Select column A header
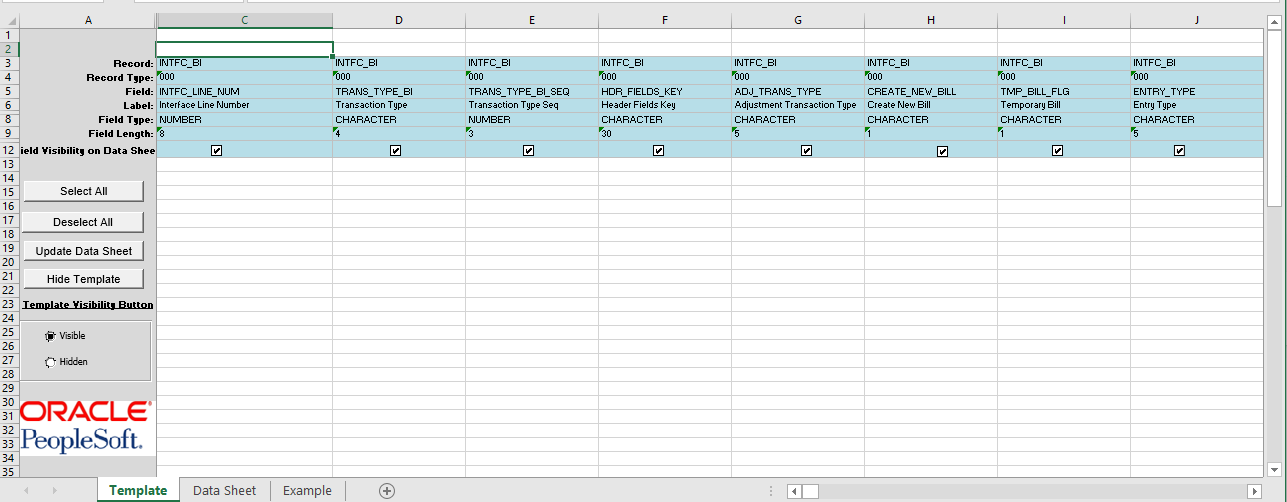The image size is (1287, 502). pos(88,20)
